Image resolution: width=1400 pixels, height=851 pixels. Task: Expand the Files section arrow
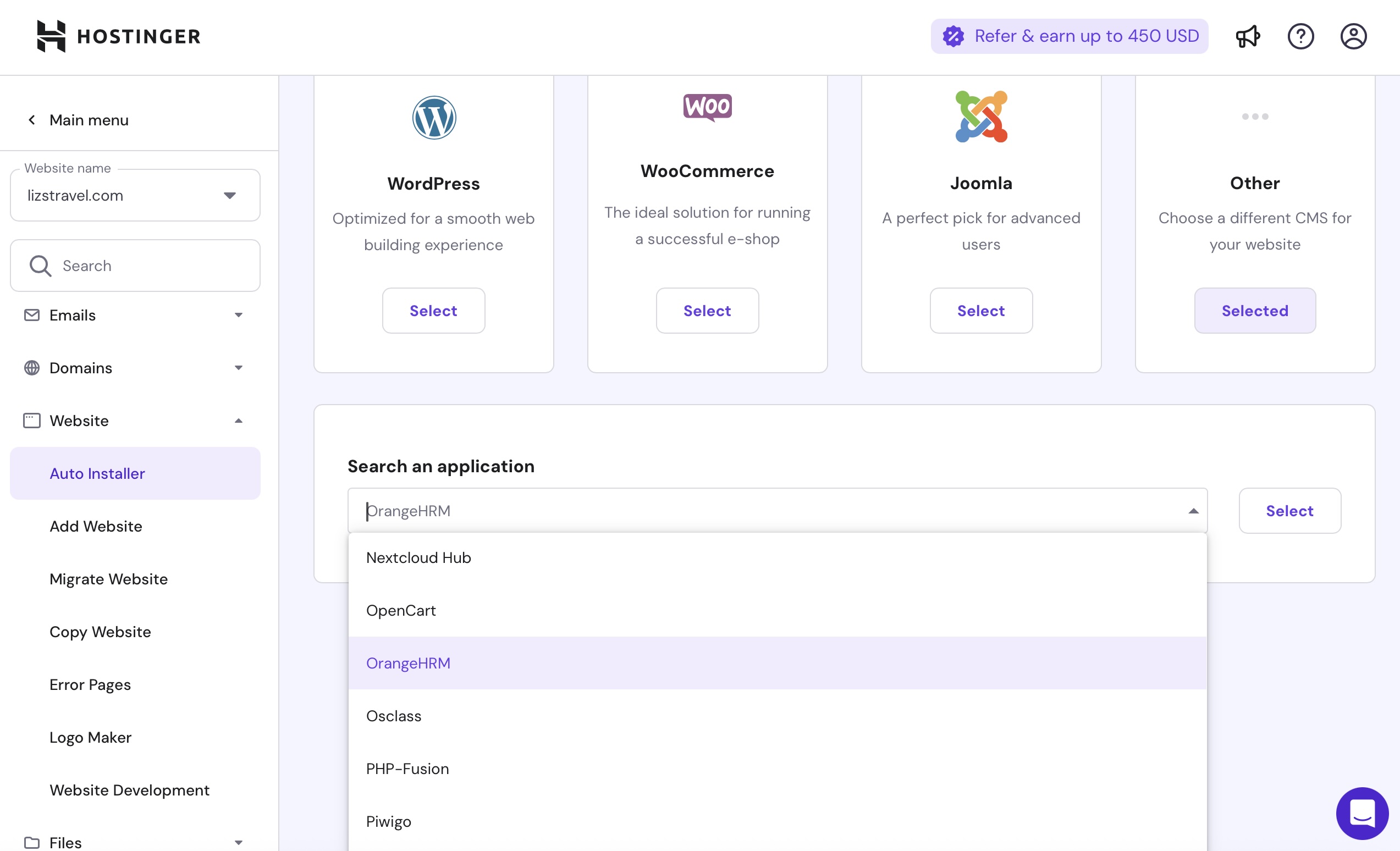pos(239,842)
